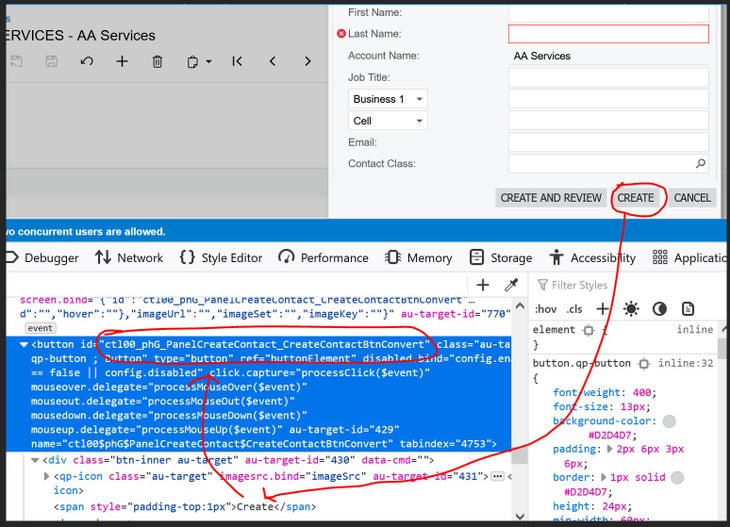The width and height of the screenshot is (730, 527).
Task: Switch to the Style Editor tab
Action: pos(221,258)
